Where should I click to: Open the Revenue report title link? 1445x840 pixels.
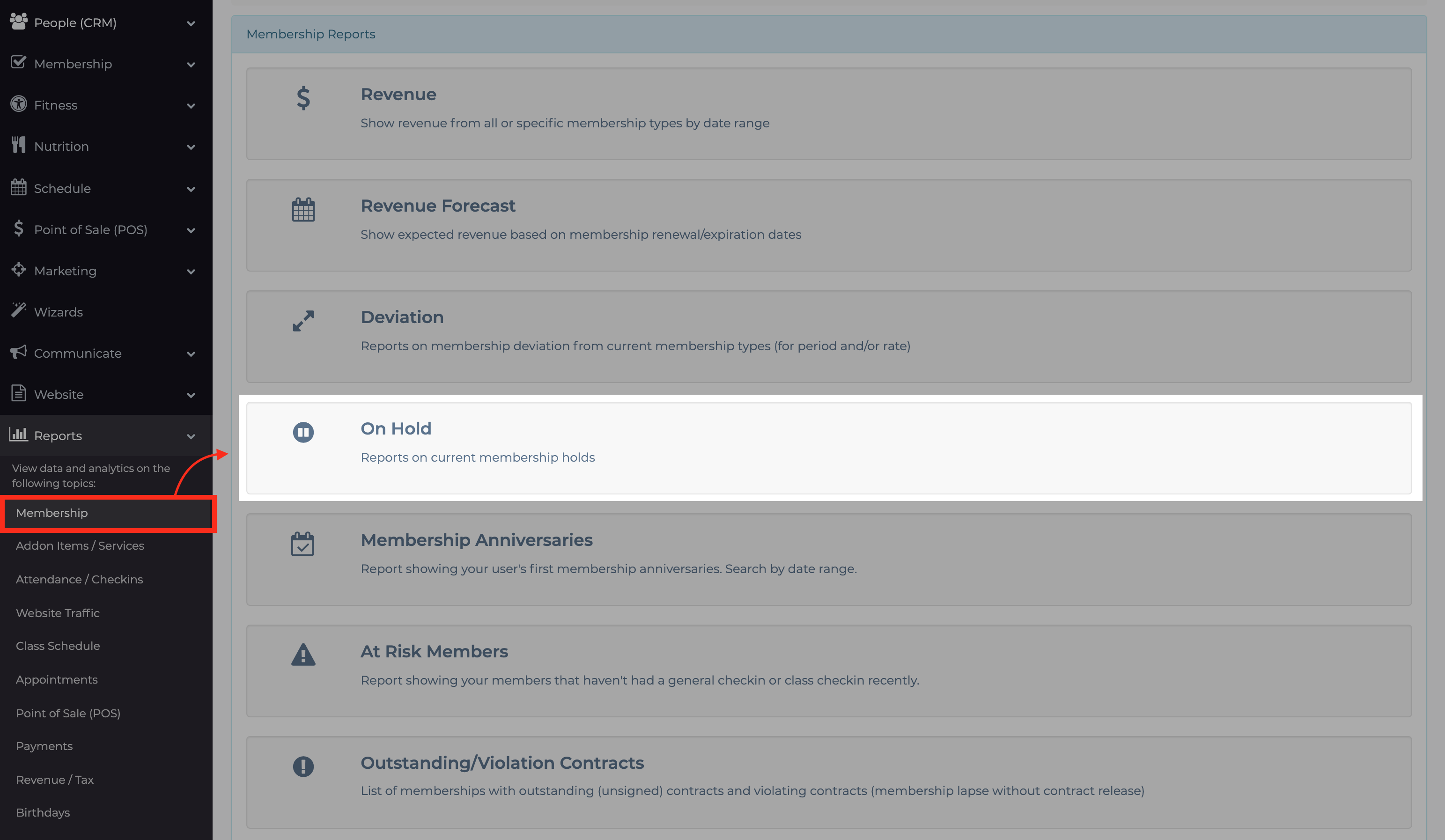coord(398,94)
